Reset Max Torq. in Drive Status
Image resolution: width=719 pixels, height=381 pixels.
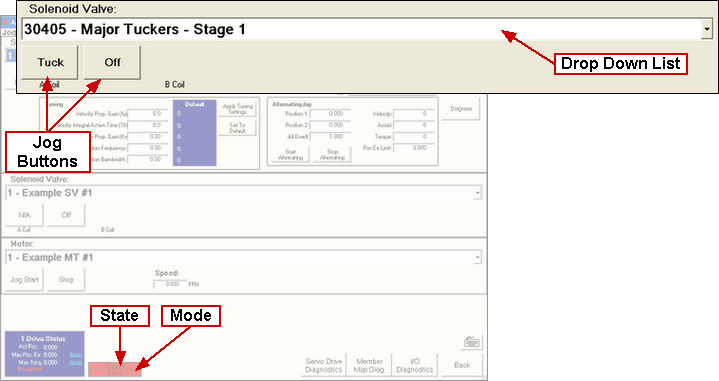click(76, 363)
